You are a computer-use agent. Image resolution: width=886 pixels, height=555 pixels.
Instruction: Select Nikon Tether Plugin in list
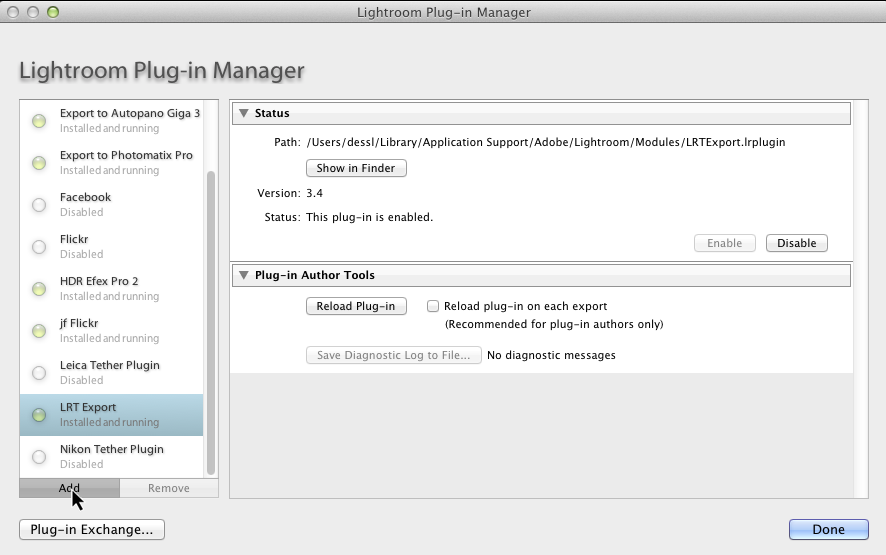111,457
